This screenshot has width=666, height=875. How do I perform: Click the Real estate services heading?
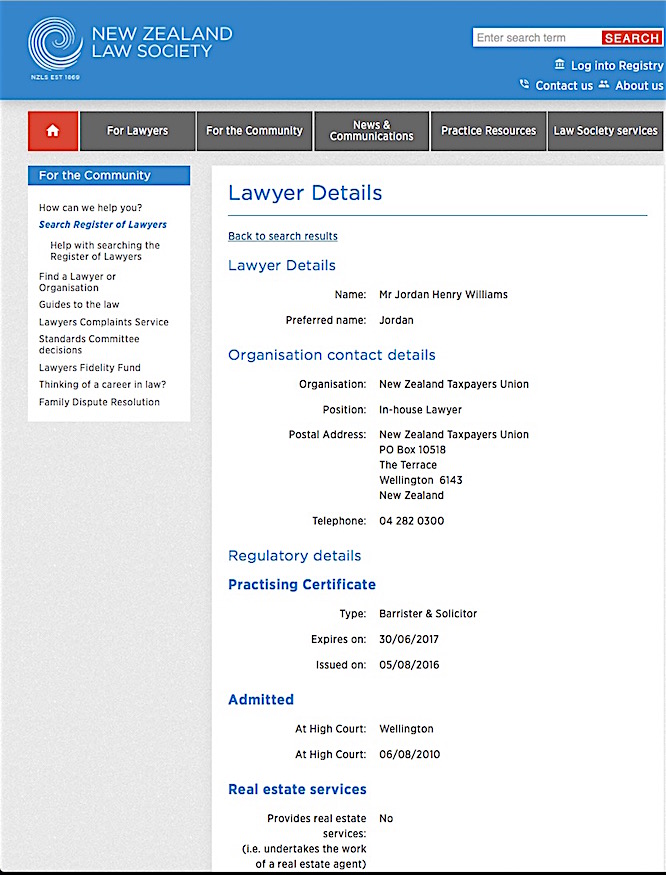point(297,790)
